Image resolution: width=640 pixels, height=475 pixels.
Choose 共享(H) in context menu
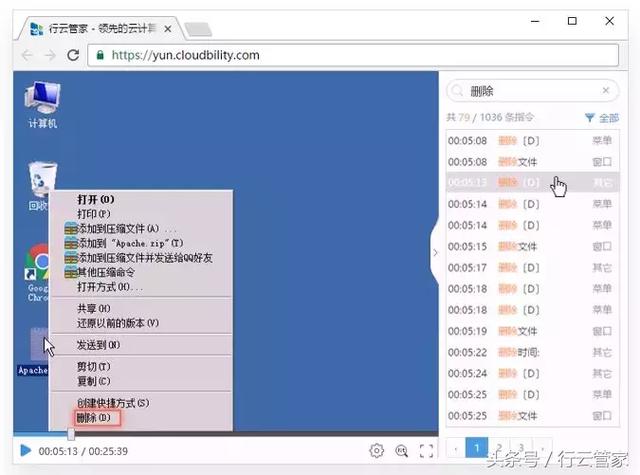click(94, 308)
